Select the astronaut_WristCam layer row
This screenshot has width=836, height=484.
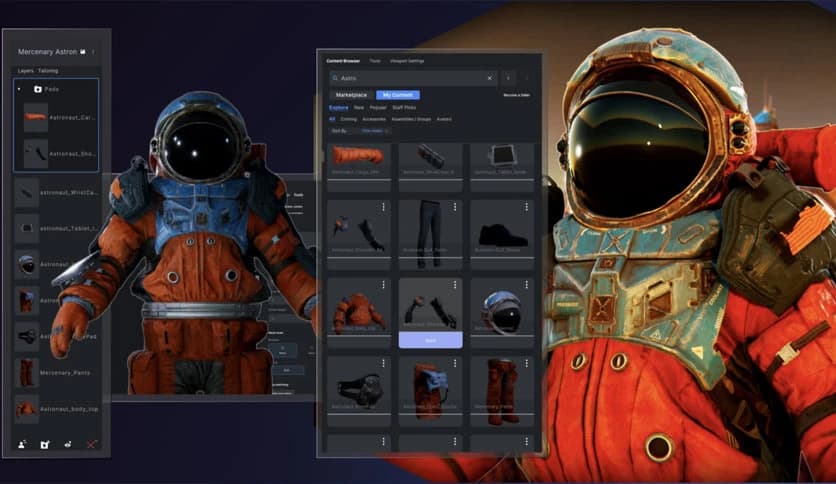(57, 192)
